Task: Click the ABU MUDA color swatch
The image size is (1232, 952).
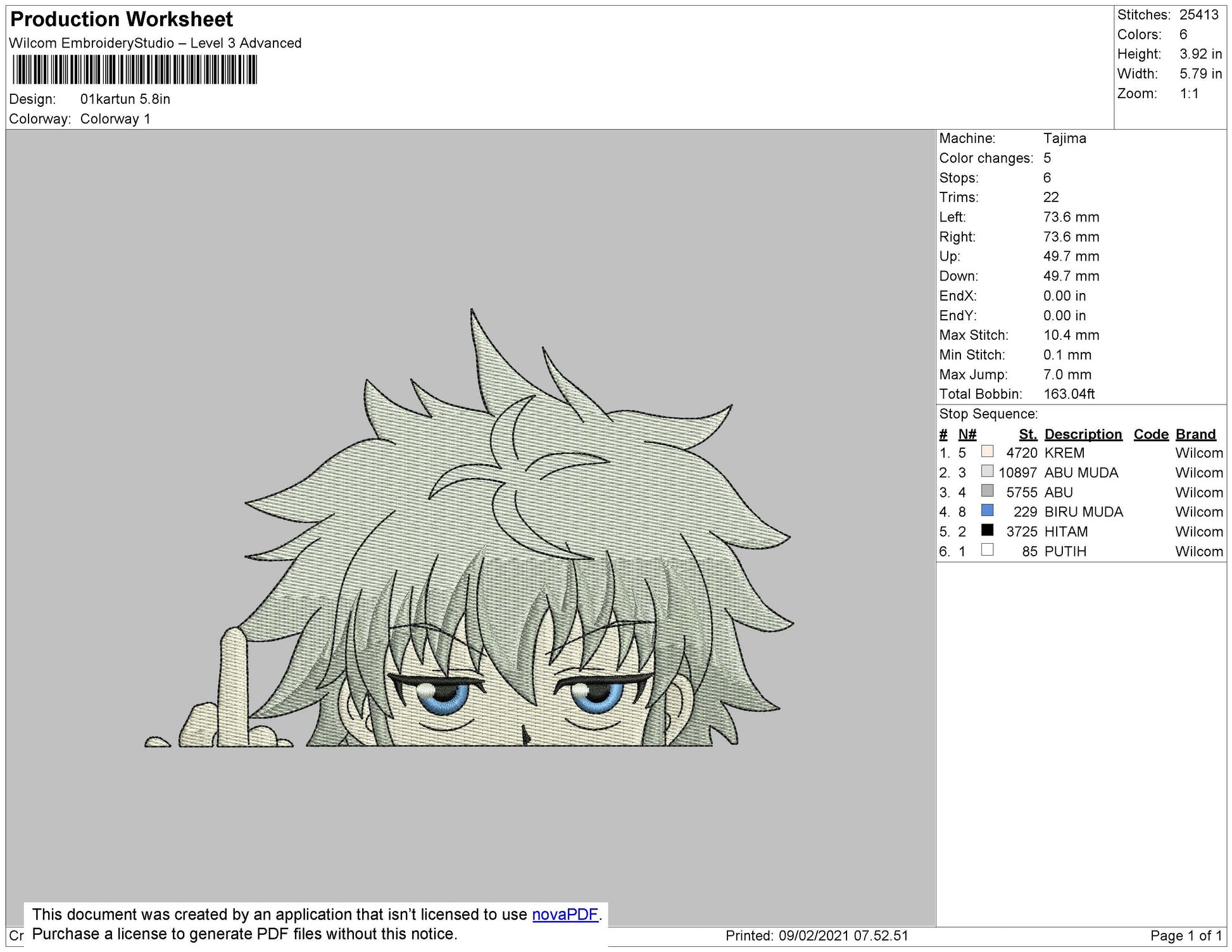Action: point(987,471)
